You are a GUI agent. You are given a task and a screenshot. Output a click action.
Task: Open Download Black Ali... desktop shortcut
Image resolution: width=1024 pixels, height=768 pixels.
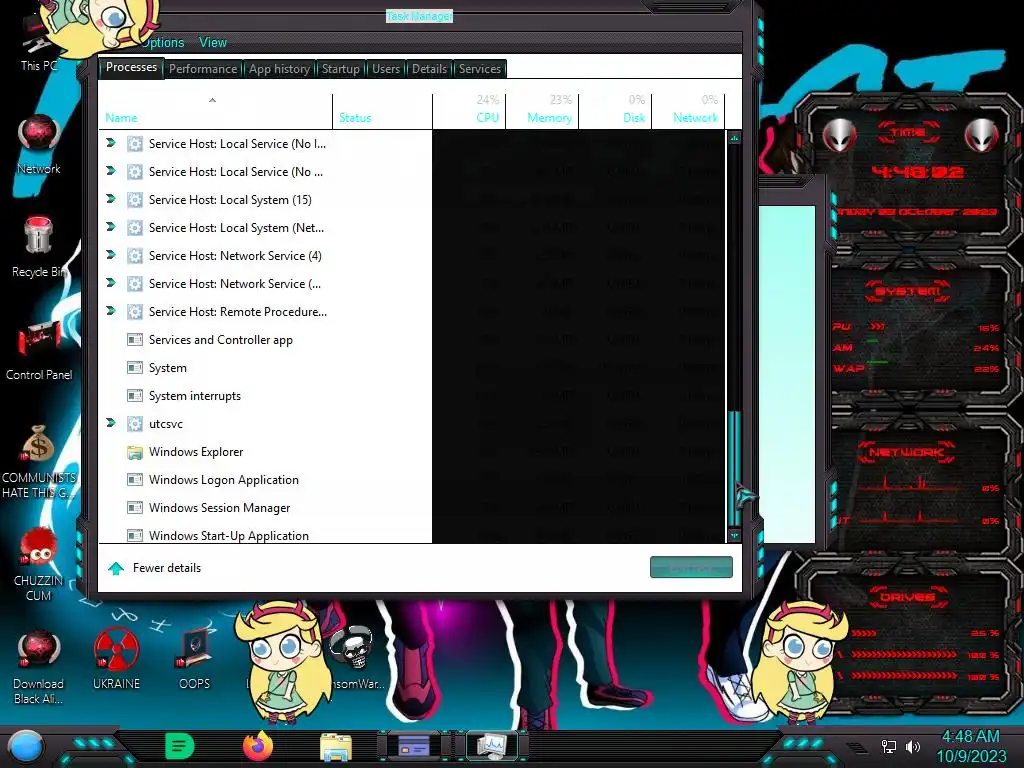(39, 667)
